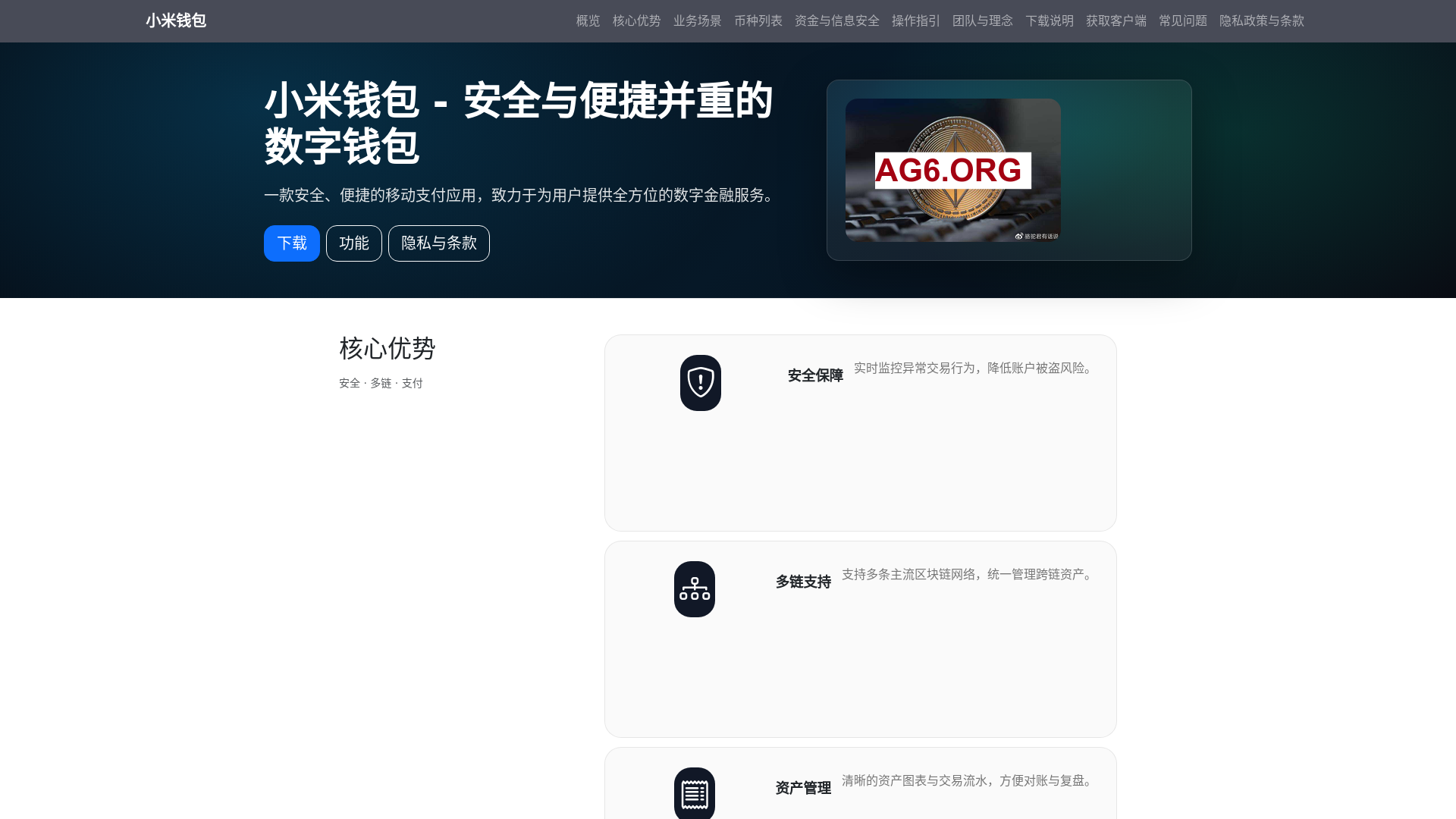Click the 安全 · 多链 · 支付 subtitle
Image resolution: width=1456 pixels, height=819 pixels.
point(381,383)
